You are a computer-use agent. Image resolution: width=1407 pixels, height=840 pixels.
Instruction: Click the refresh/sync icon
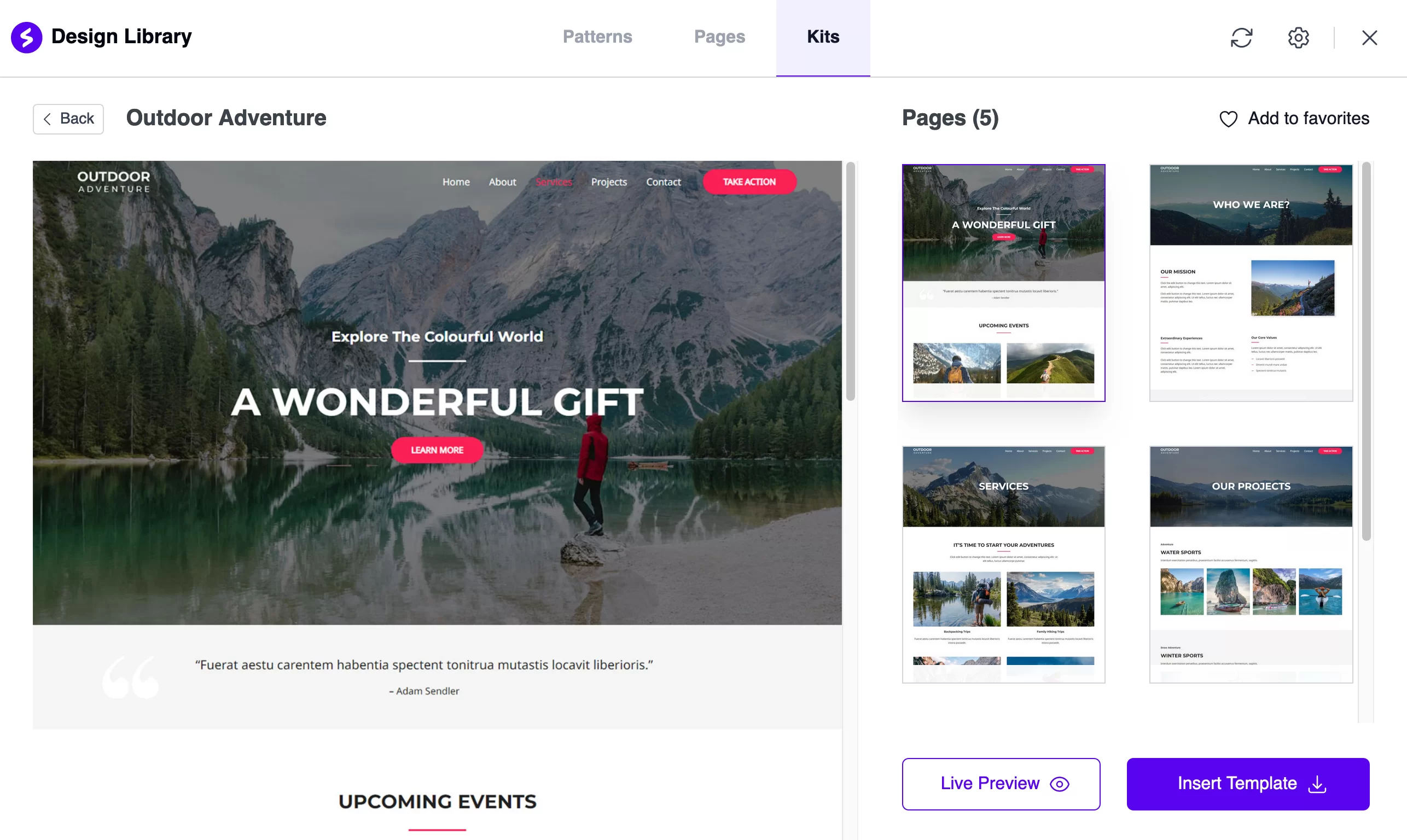(x=1242, y=37)
